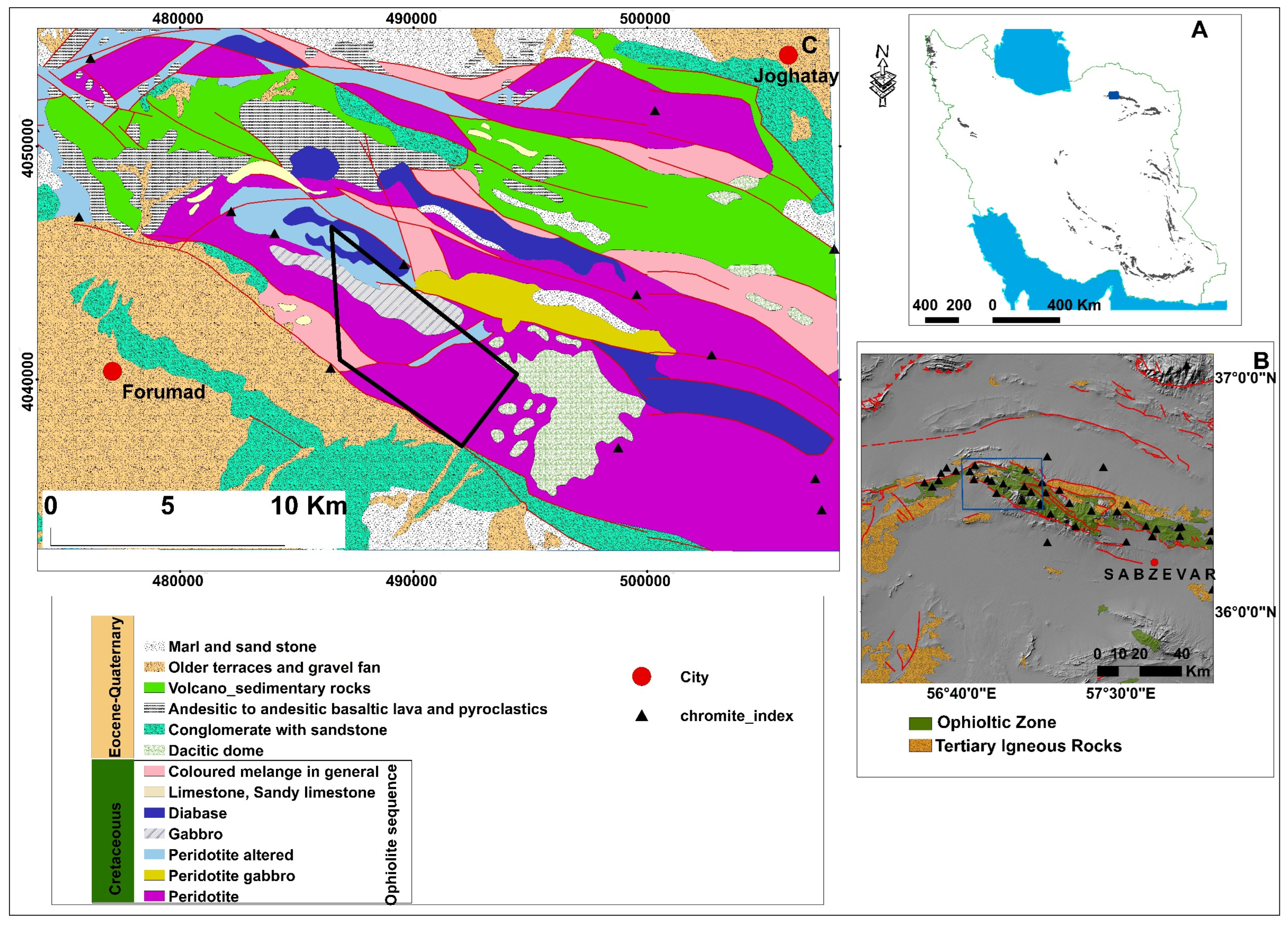Click the Forumad city red dot
The image size is (1288, 925).
pyautogui.click(x=113, y=371)
